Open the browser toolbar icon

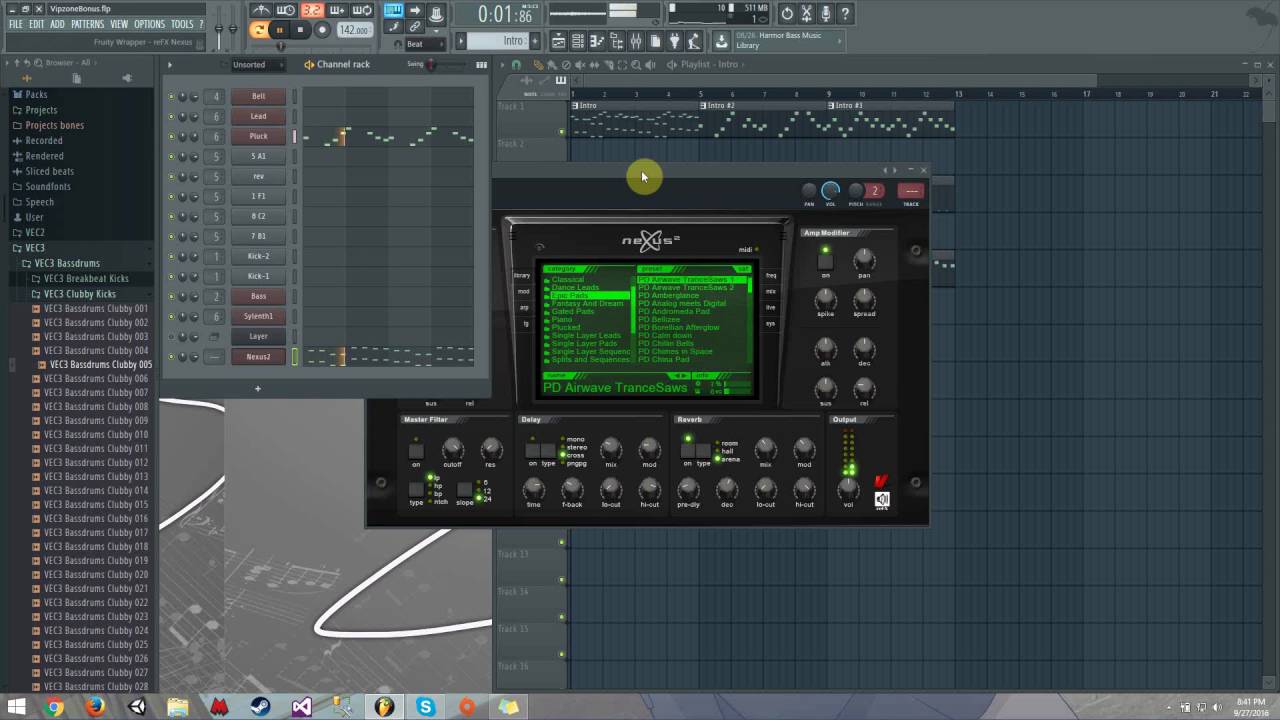617,41
